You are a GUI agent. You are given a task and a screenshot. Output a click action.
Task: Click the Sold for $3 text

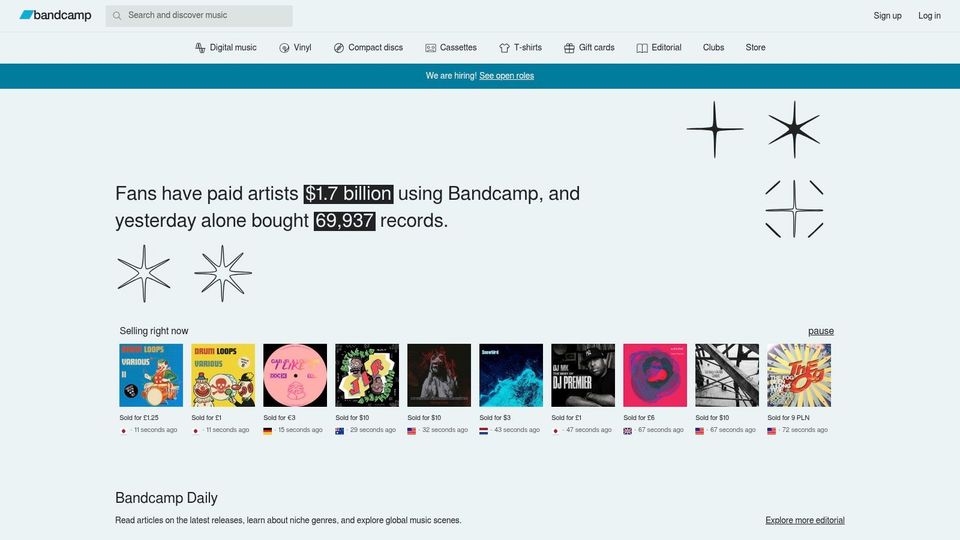495,418
